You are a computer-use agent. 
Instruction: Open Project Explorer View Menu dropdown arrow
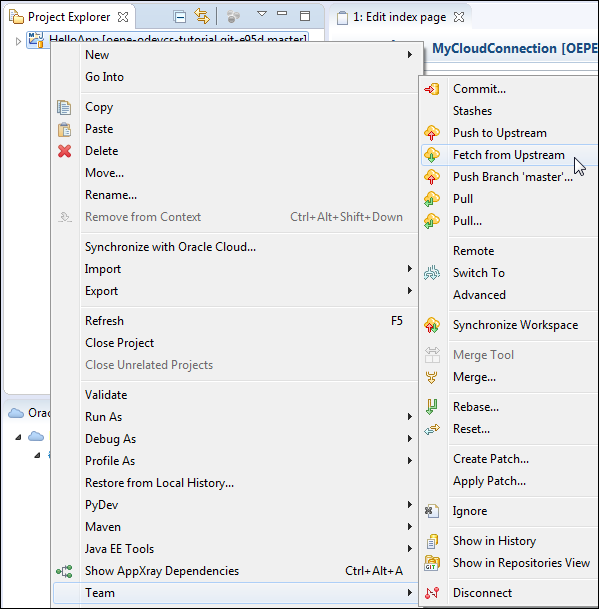262,14
